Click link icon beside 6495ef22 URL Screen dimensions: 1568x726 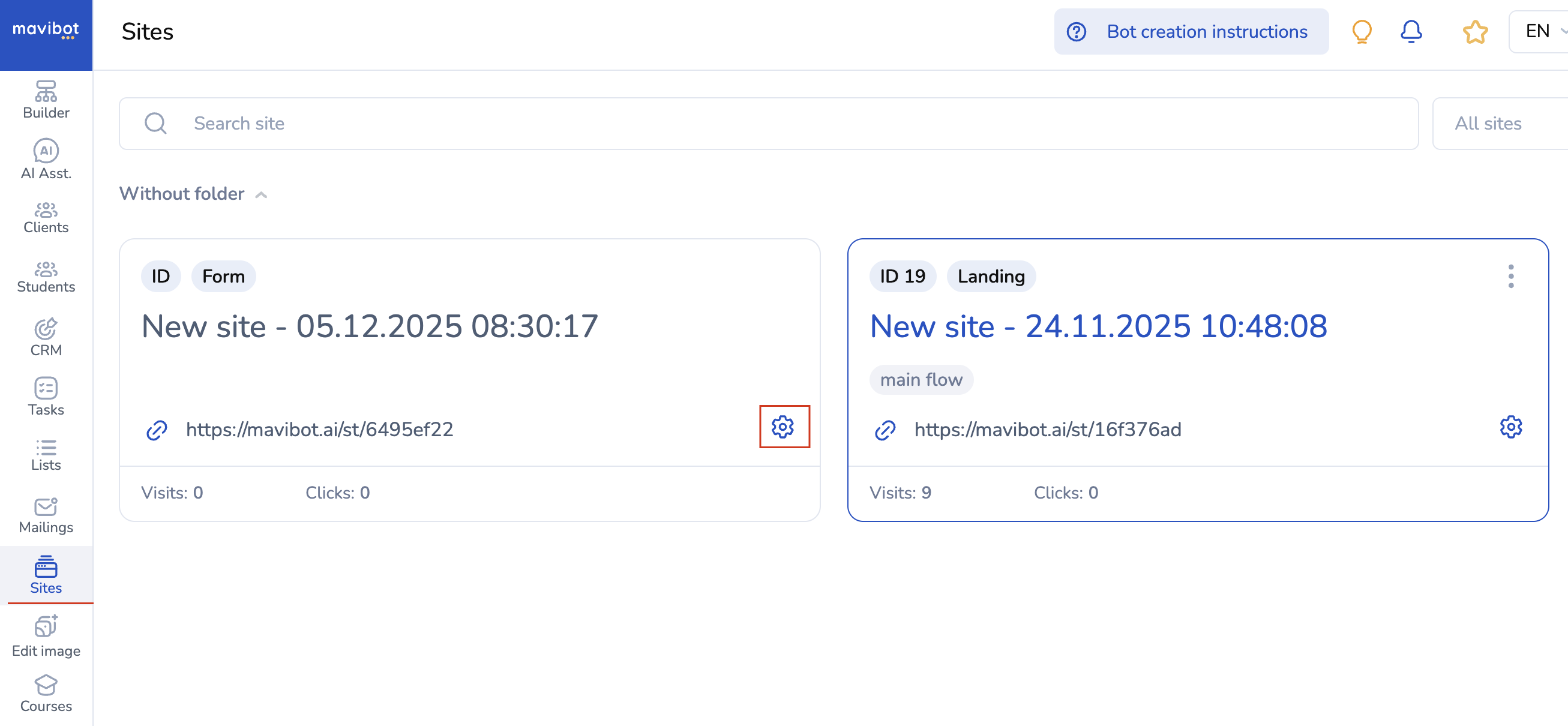click(157, 430)
